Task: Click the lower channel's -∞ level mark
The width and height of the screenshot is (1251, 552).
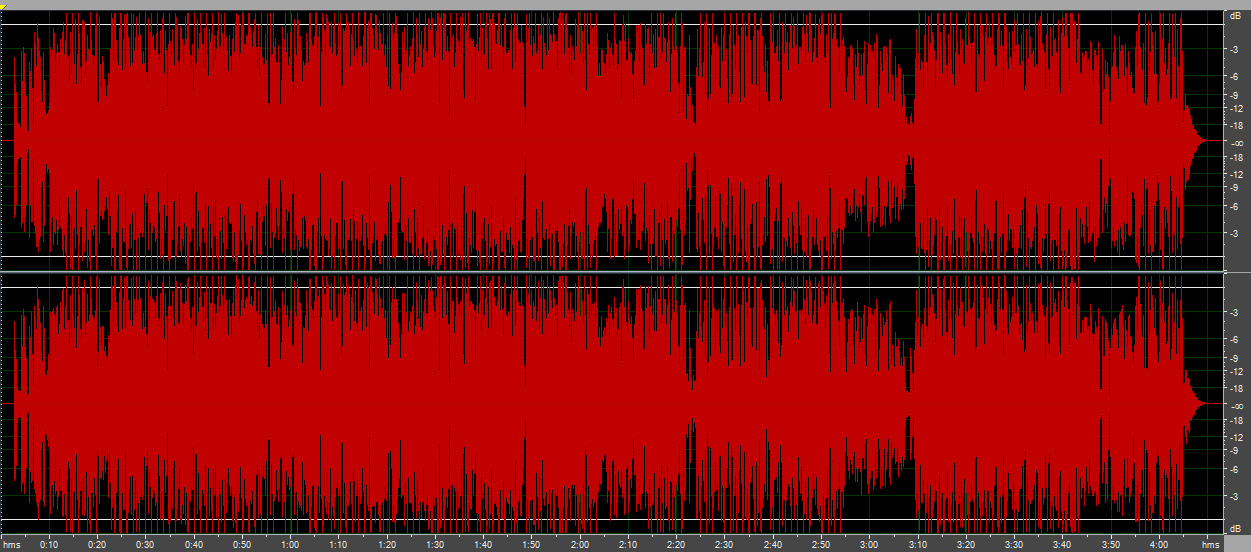Action: [1237, 404]
